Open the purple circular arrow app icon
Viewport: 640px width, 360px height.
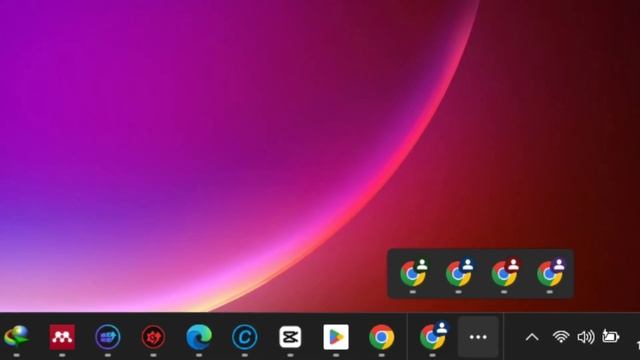(x=108, y=337)
